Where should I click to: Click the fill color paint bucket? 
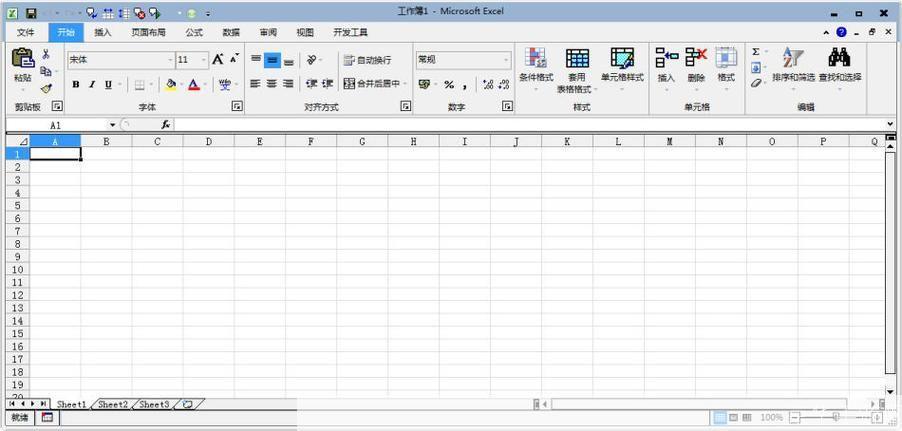click(x=170, y=85)
